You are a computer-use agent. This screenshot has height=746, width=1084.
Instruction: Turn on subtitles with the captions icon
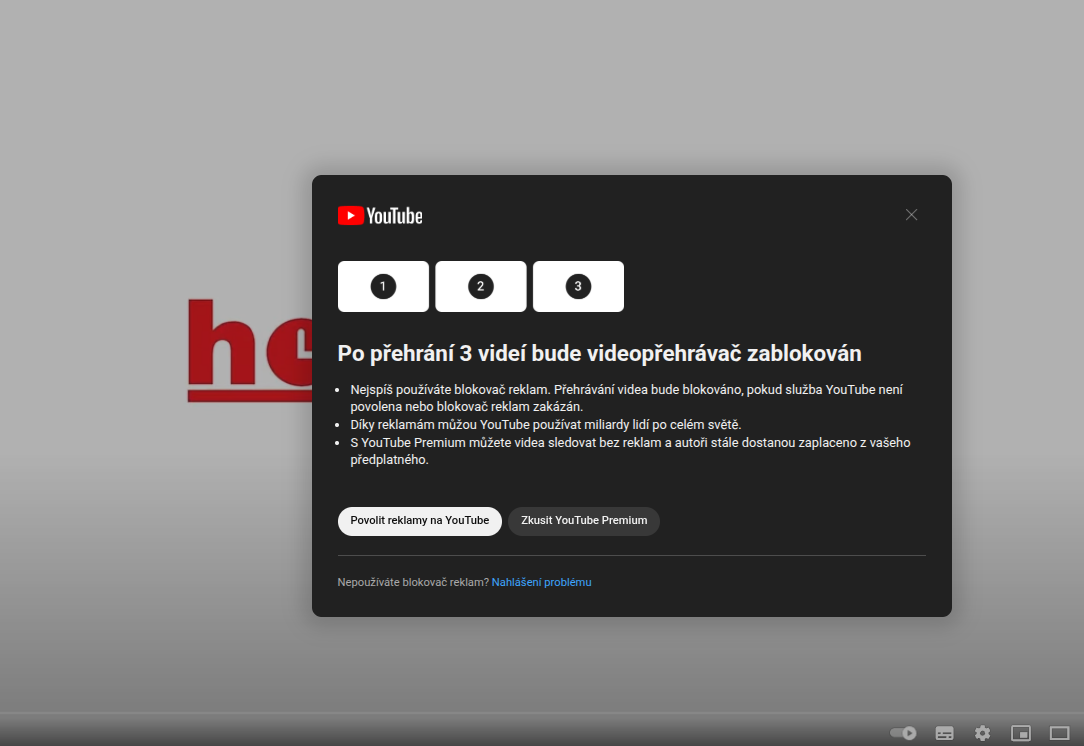(944, 733)
